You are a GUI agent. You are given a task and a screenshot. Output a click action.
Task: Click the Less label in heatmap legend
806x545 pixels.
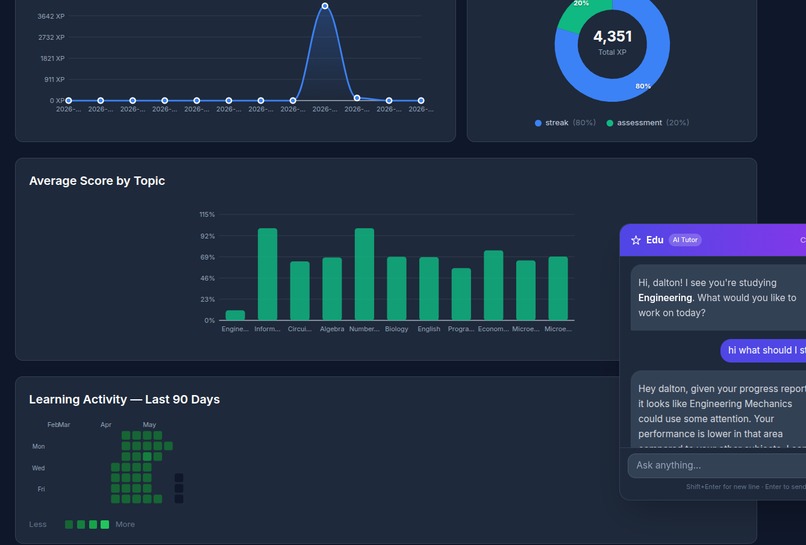click(x=38, y=524)
